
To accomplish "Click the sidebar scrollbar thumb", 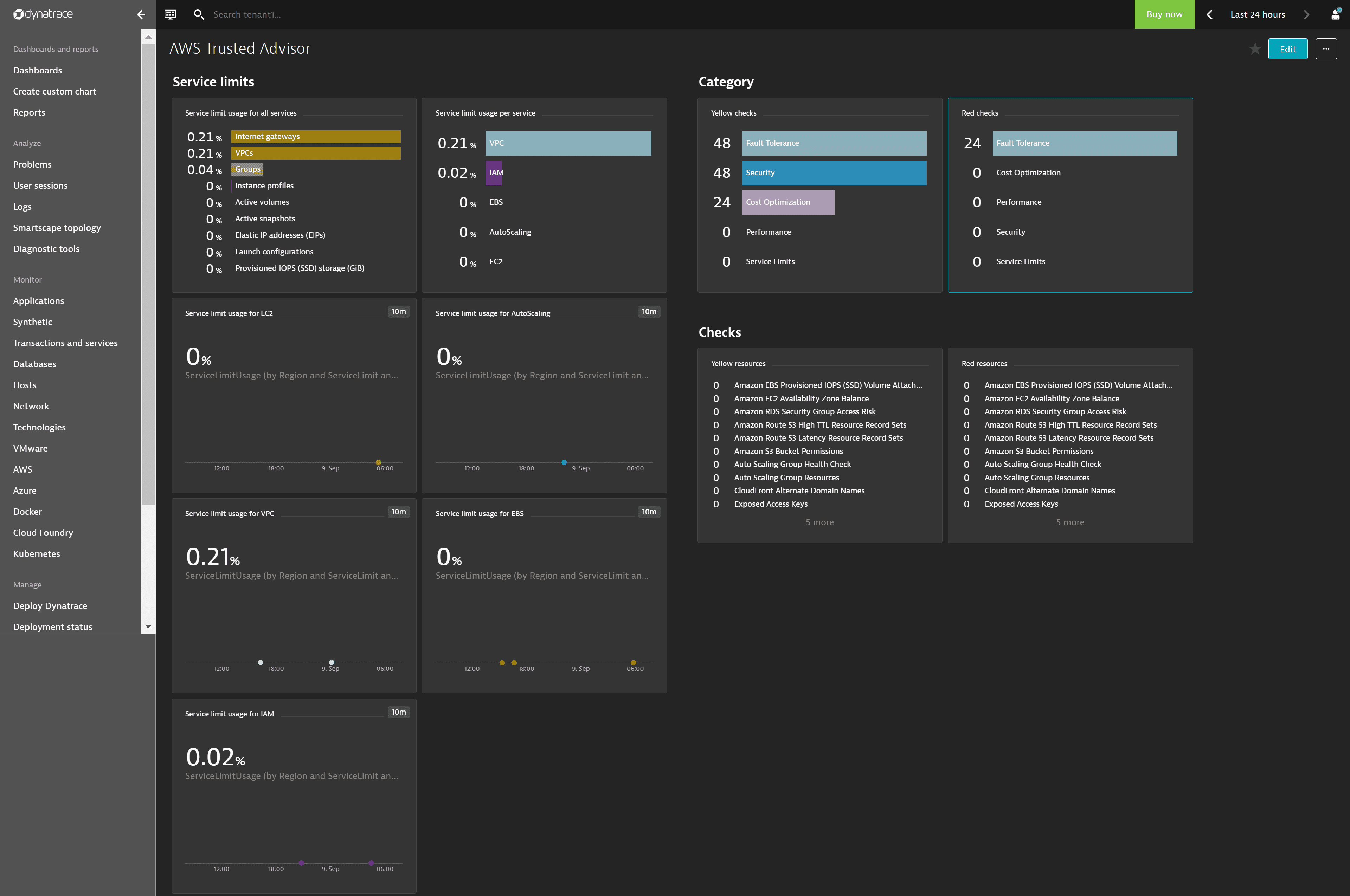I will click(148, 274).
